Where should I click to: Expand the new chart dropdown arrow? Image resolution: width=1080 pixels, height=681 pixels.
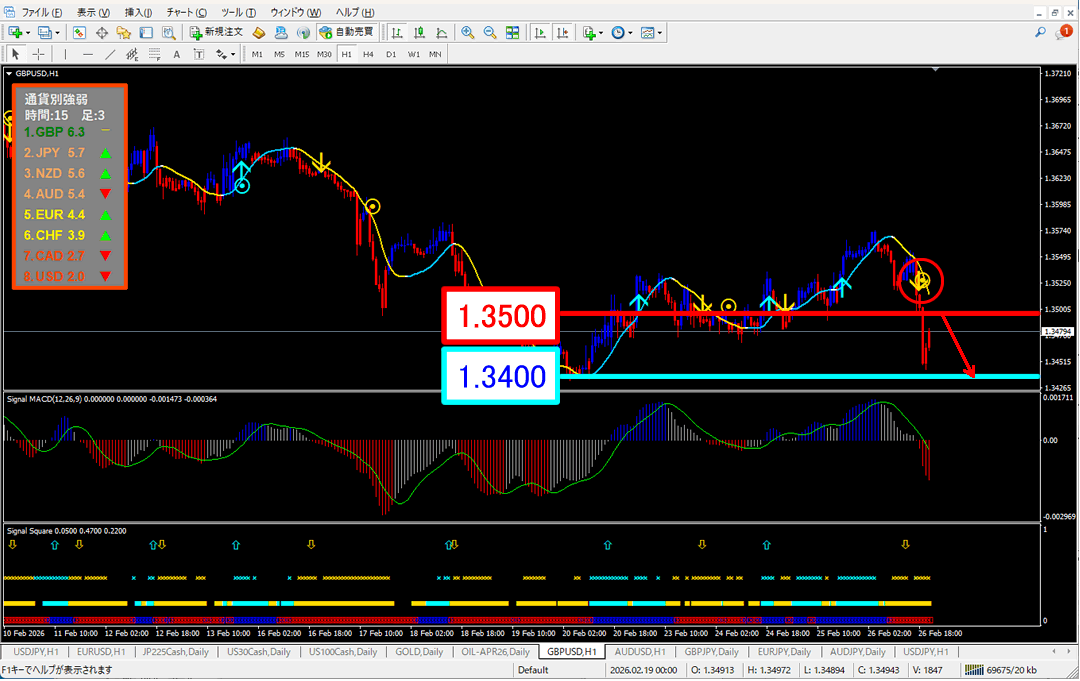[x=30, y=32]
